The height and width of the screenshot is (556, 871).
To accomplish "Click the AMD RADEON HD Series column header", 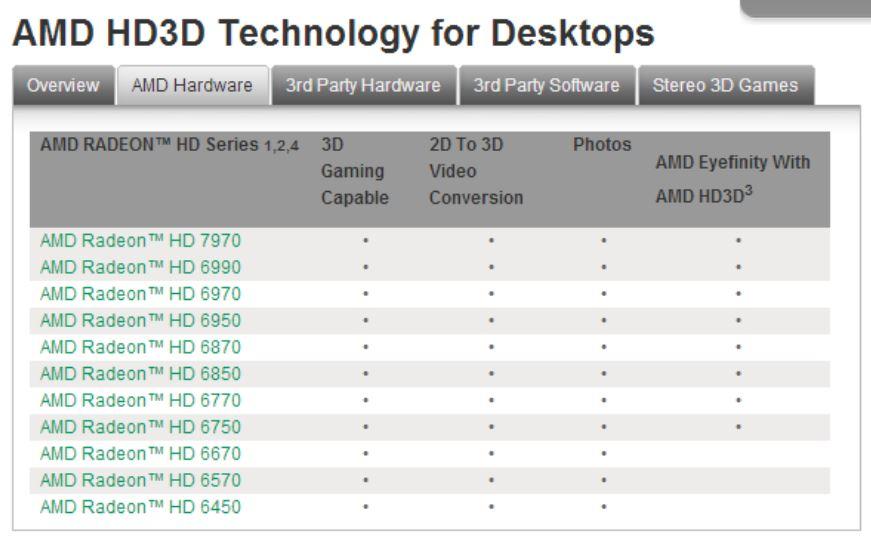I will tap(169, 145).
